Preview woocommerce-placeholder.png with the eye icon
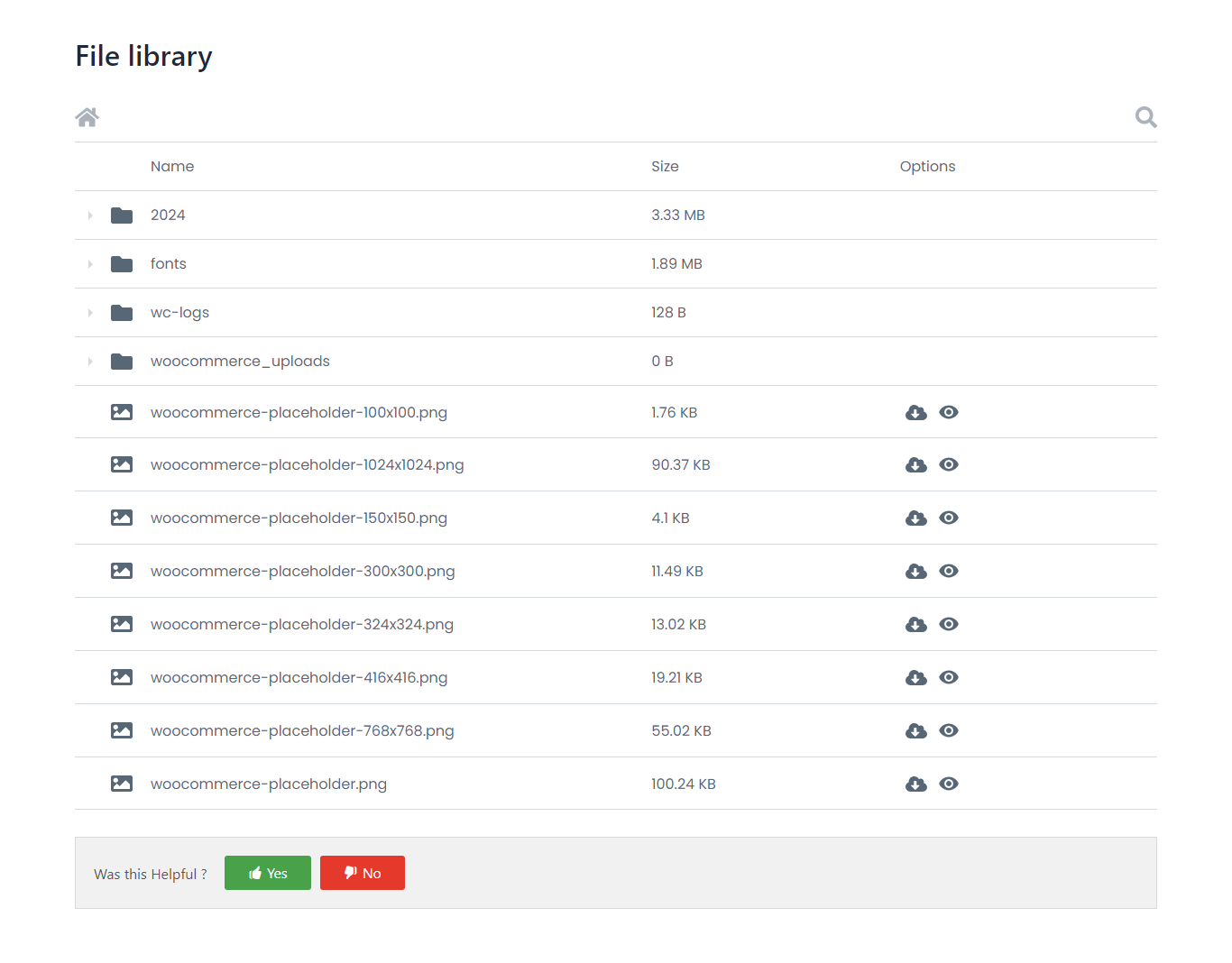1232x963 pixels. [x=949, y=784]
